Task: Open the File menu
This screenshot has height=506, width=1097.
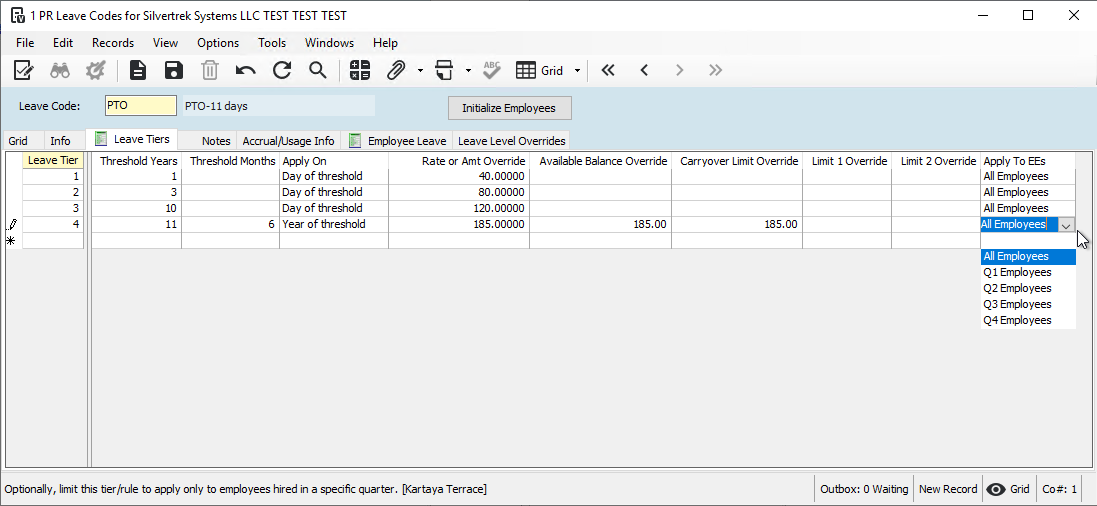Action: click(24, 43)
